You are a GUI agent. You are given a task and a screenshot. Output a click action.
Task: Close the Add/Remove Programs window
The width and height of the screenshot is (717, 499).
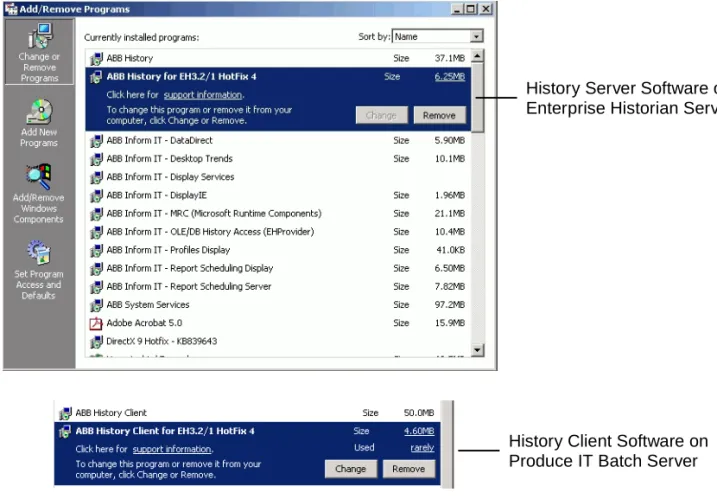486,9
